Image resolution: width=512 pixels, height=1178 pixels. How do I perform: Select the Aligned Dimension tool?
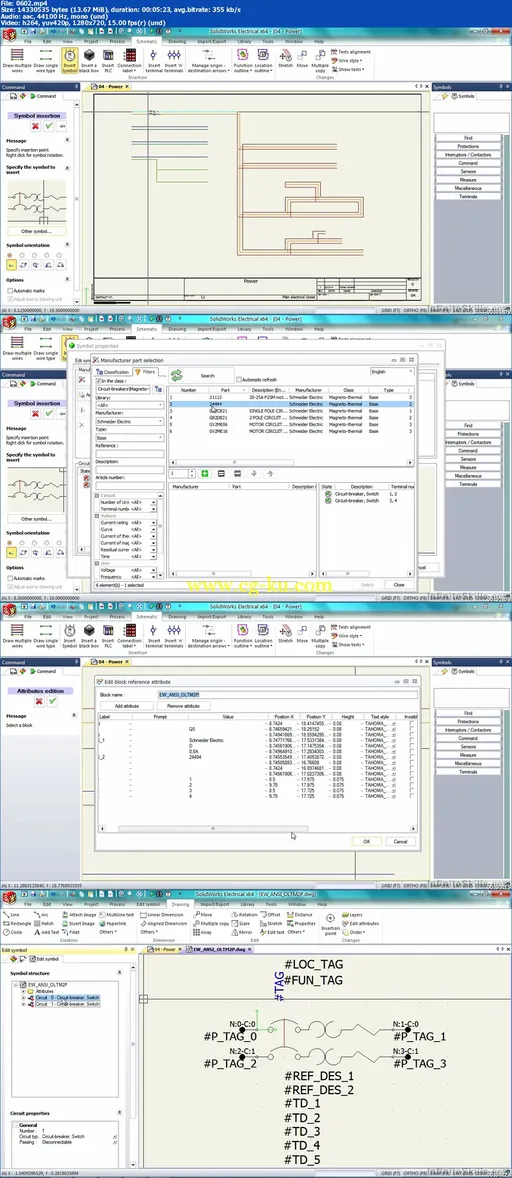[x=164, y=923]
